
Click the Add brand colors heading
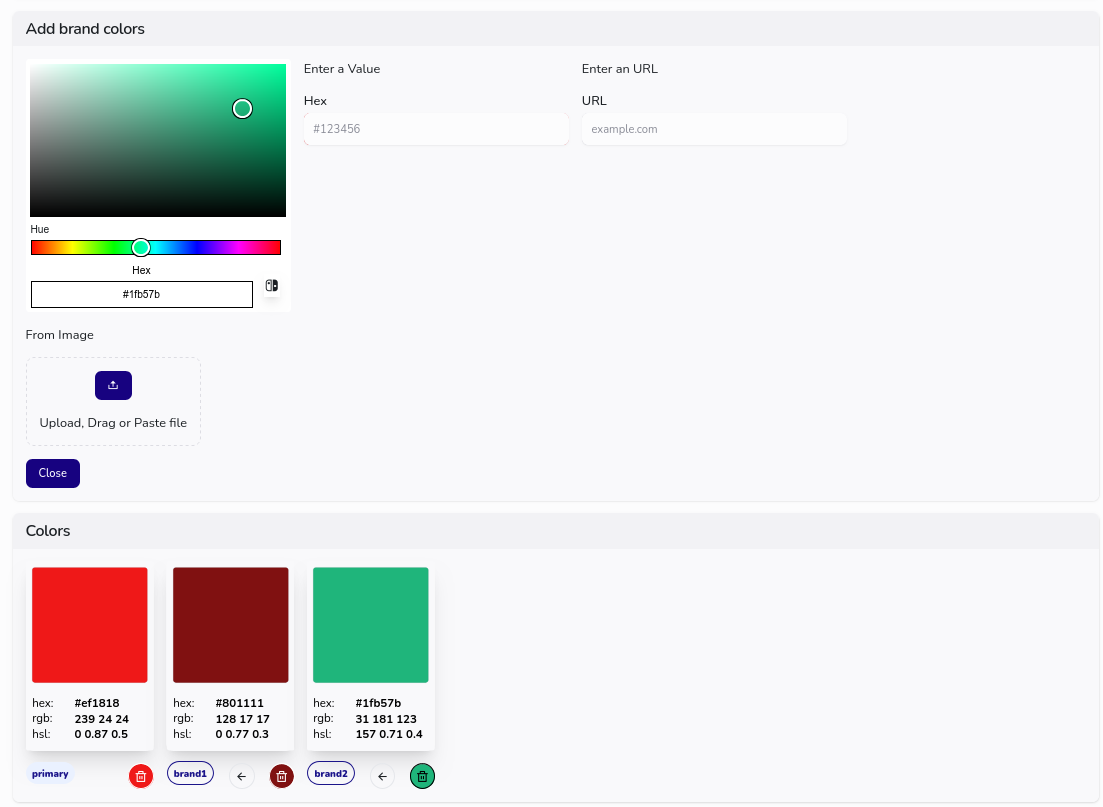point(85,29)
